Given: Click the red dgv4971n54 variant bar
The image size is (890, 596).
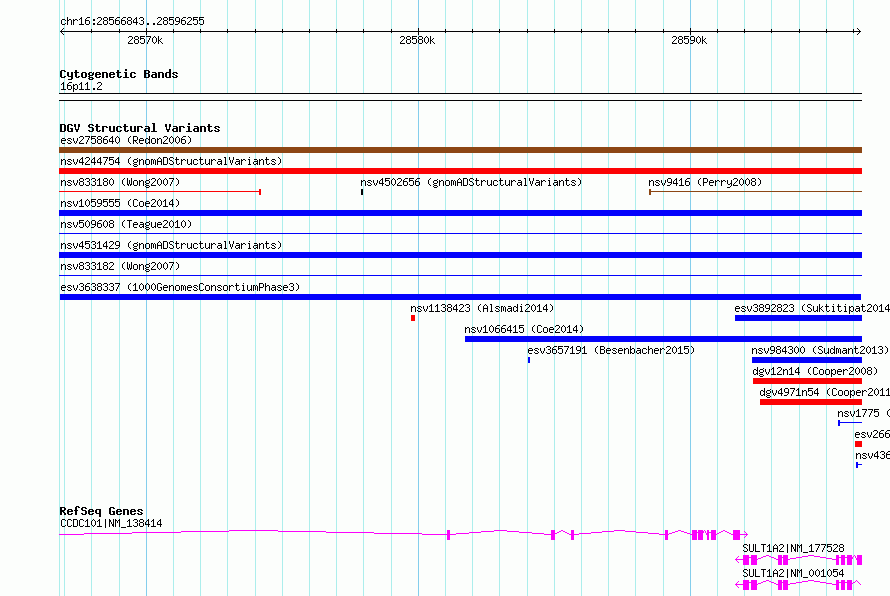Looking at the screenshot, I should point(811,402).
